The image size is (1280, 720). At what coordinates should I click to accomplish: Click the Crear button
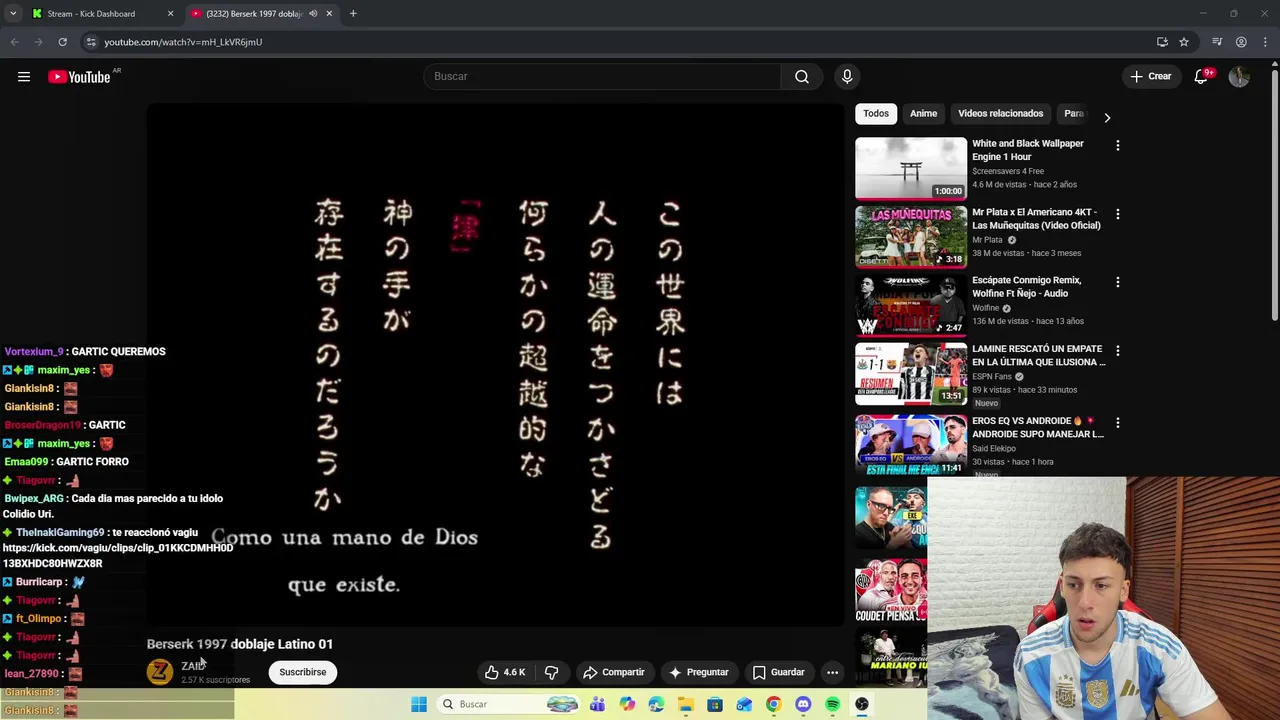[1150, 76]
